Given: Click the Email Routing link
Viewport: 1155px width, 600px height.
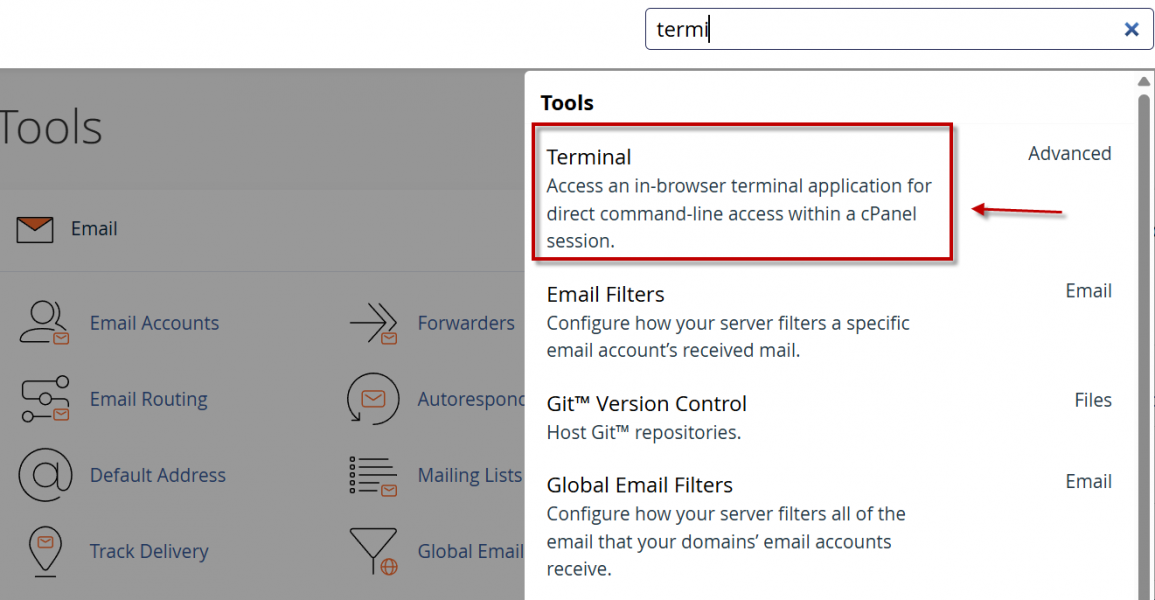Looking at the screenshot, I should coord(148,399).
